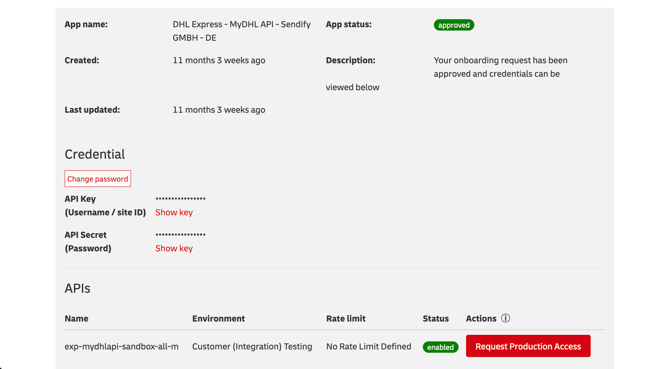Click the Actions column header label
Viewport: 670px width, 369px height.
pyautogui.click(x=481, y=319)
